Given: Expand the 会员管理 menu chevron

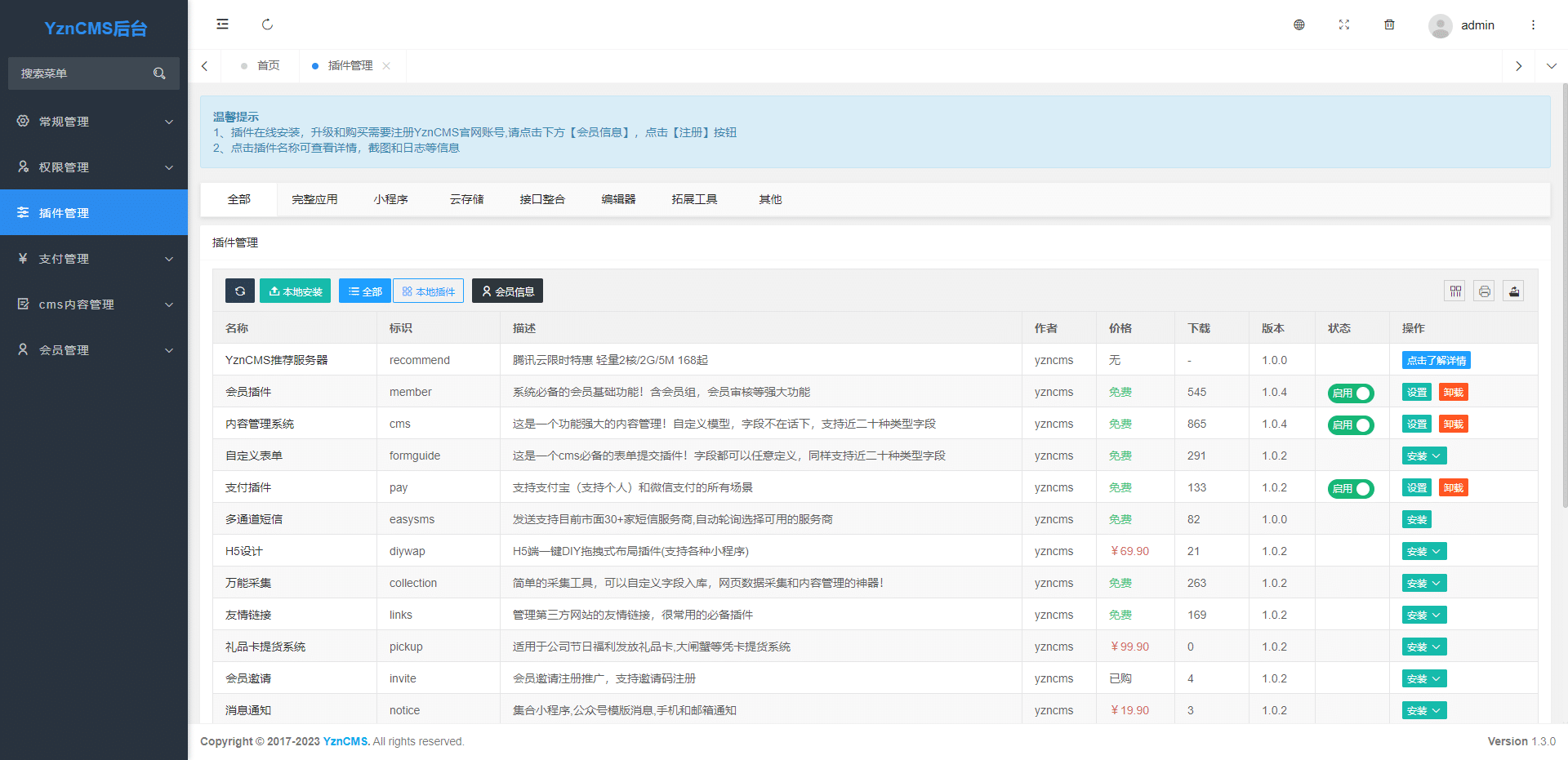Looking at the screenshot, I should click(169, 350).
